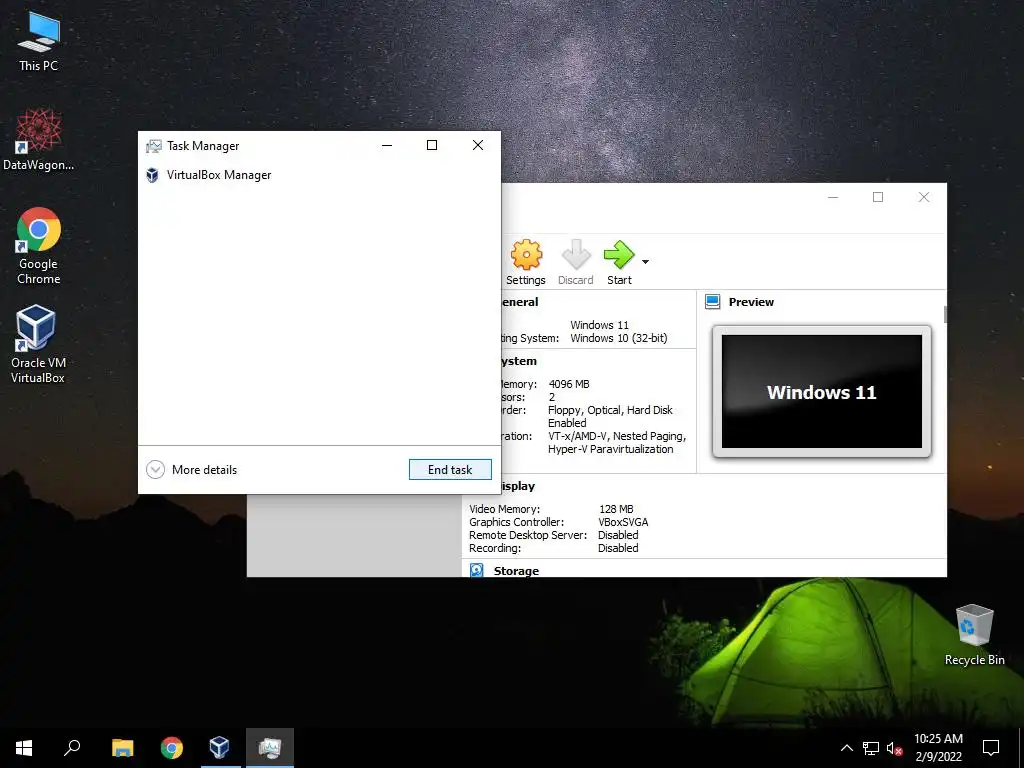The image size is (1024, 768).
Task: Open the Recycle Bin
Action: [x=974, y=635]
